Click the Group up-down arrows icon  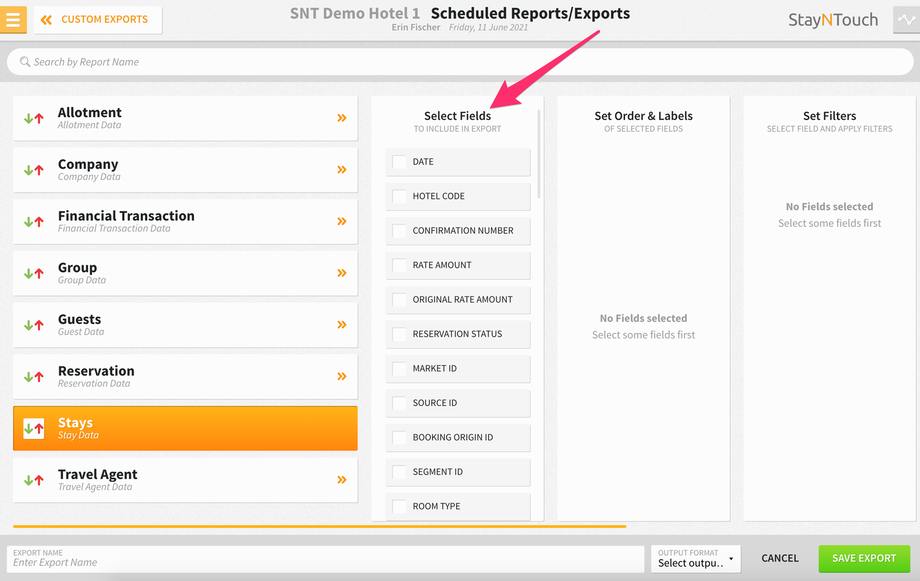(33, 273)
